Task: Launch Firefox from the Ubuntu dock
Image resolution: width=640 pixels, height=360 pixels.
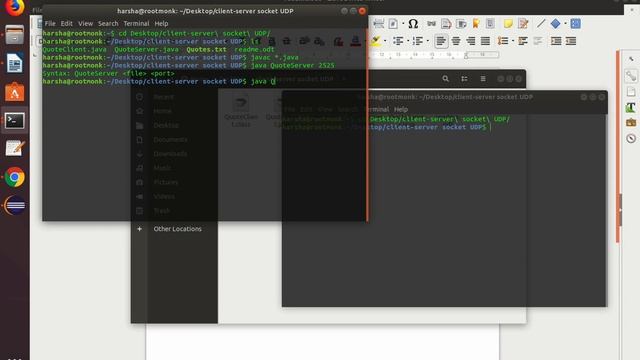Action: (x=15, y=7)
